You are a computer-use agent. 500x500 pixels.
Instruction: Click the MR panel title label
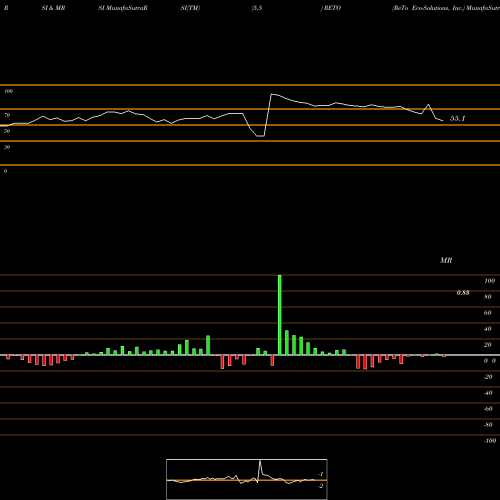tap(446, 260)
